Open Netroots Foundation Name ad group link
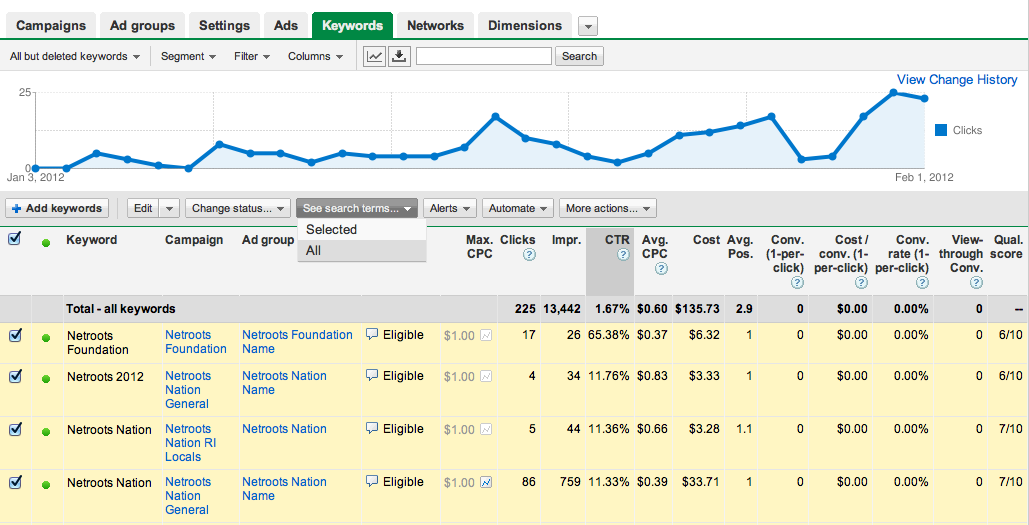1029x525 pixels. click(x=297, y=342)
